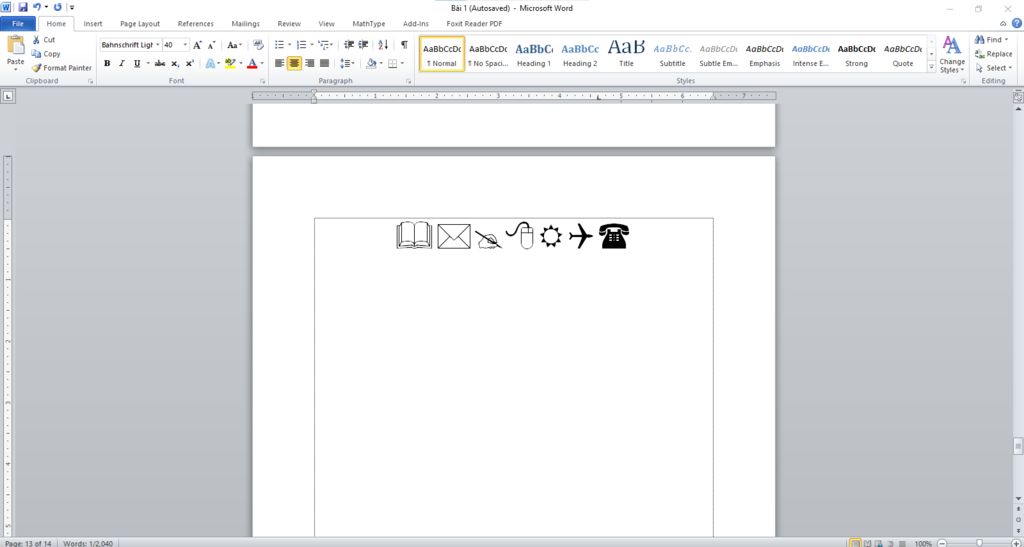
Task: Open line spacing dropdown
Action: [347, 63]
